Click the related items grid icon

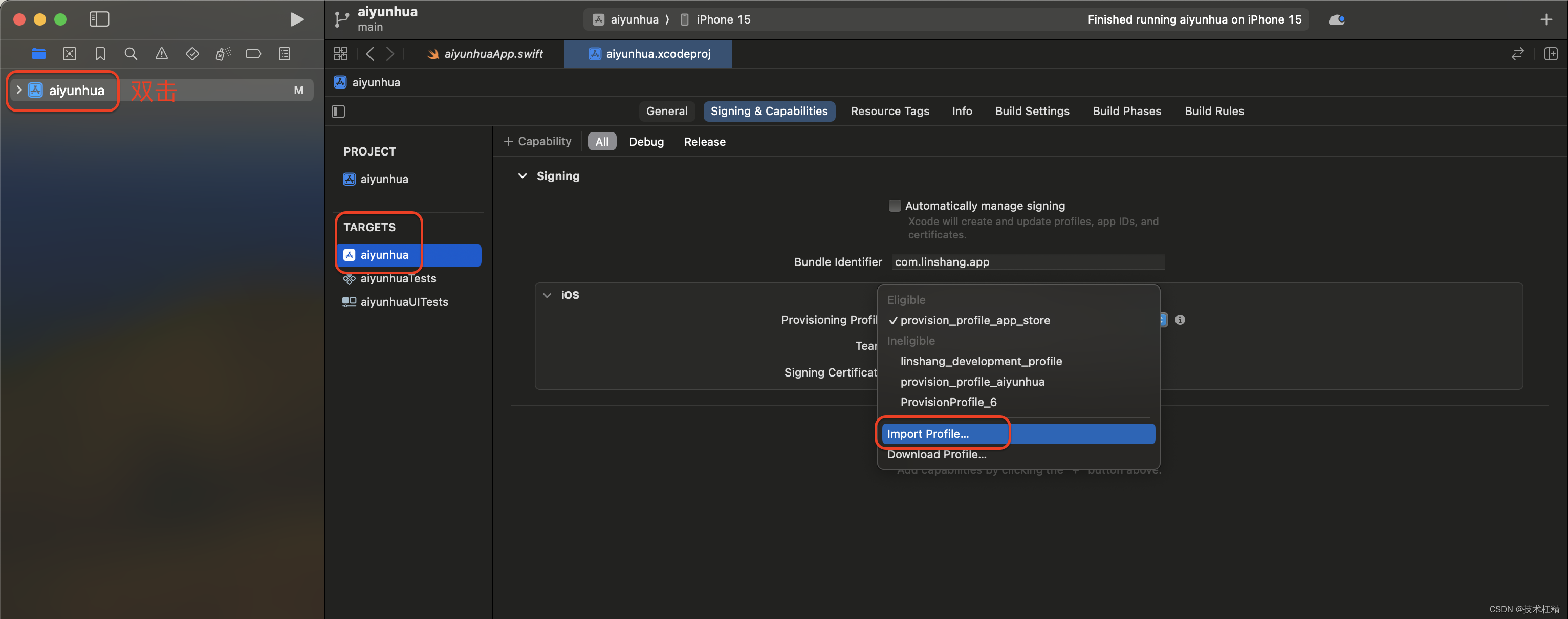(341, 54)
